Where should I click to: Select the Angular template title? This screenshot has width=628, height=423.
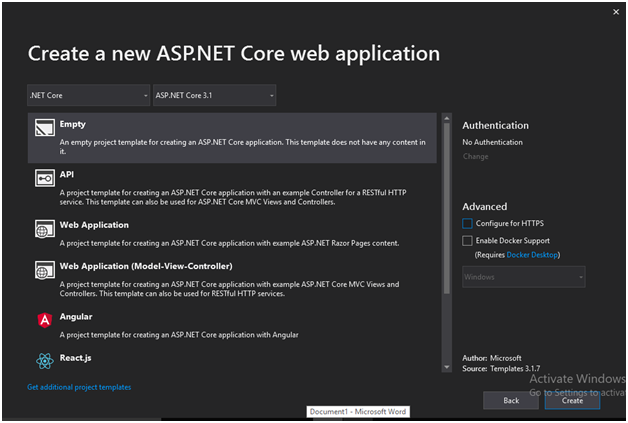[x=76, y=316]
